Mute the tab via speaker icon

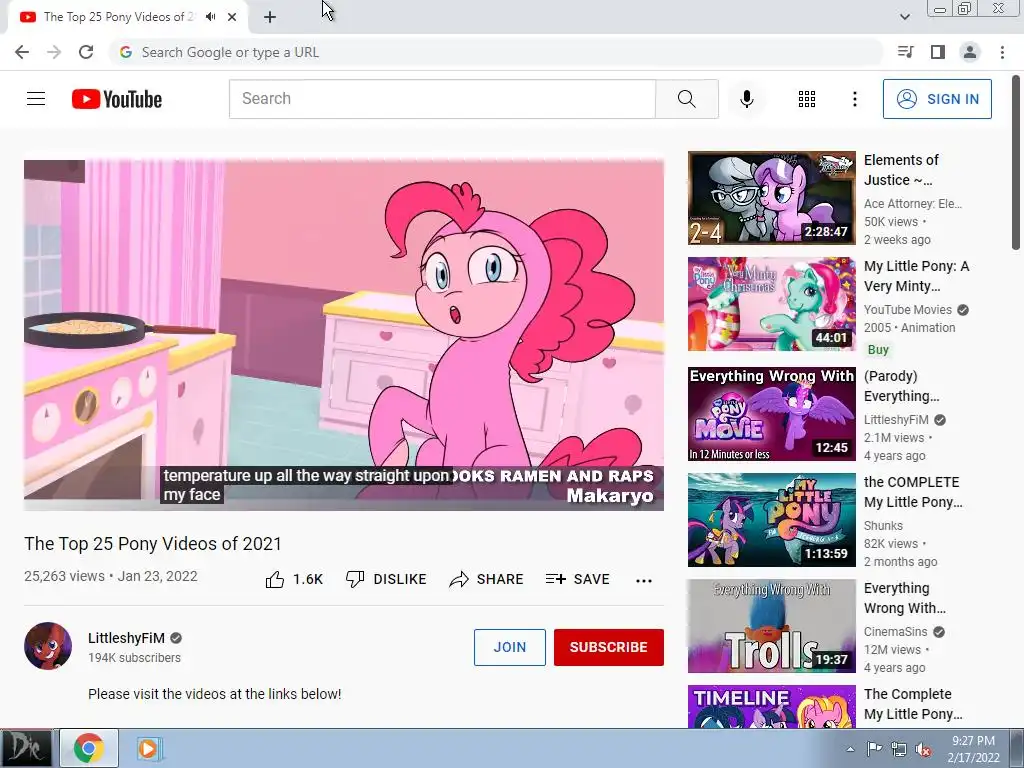[x=210, y=17]
